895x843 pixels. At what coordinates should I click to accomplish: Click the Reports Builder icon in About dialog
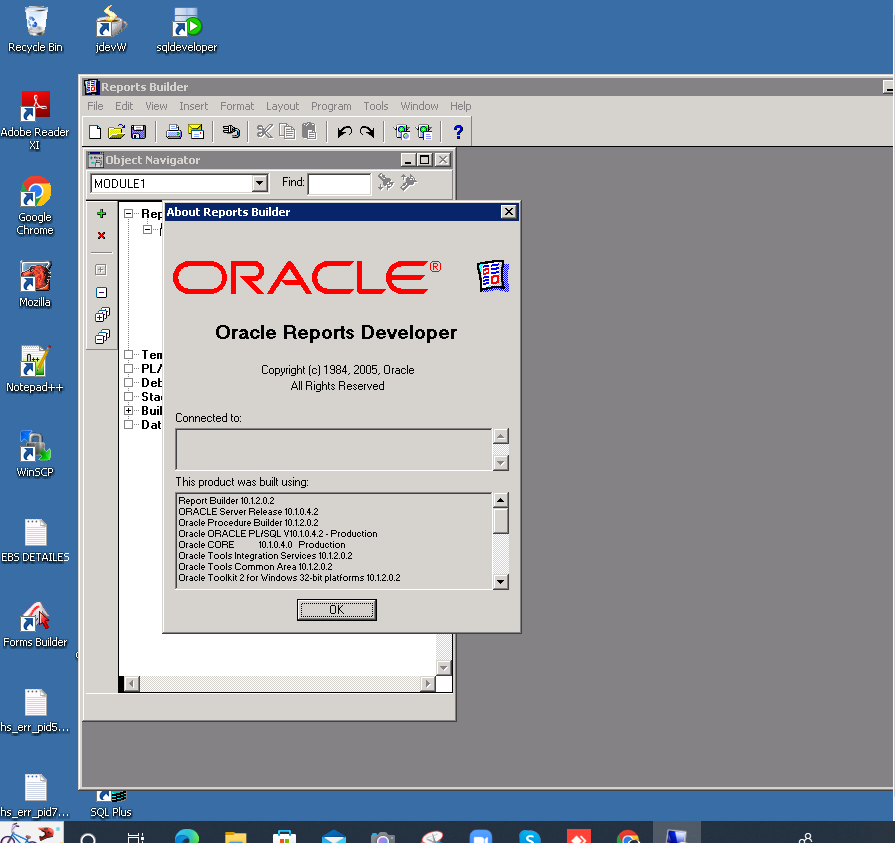493,276
